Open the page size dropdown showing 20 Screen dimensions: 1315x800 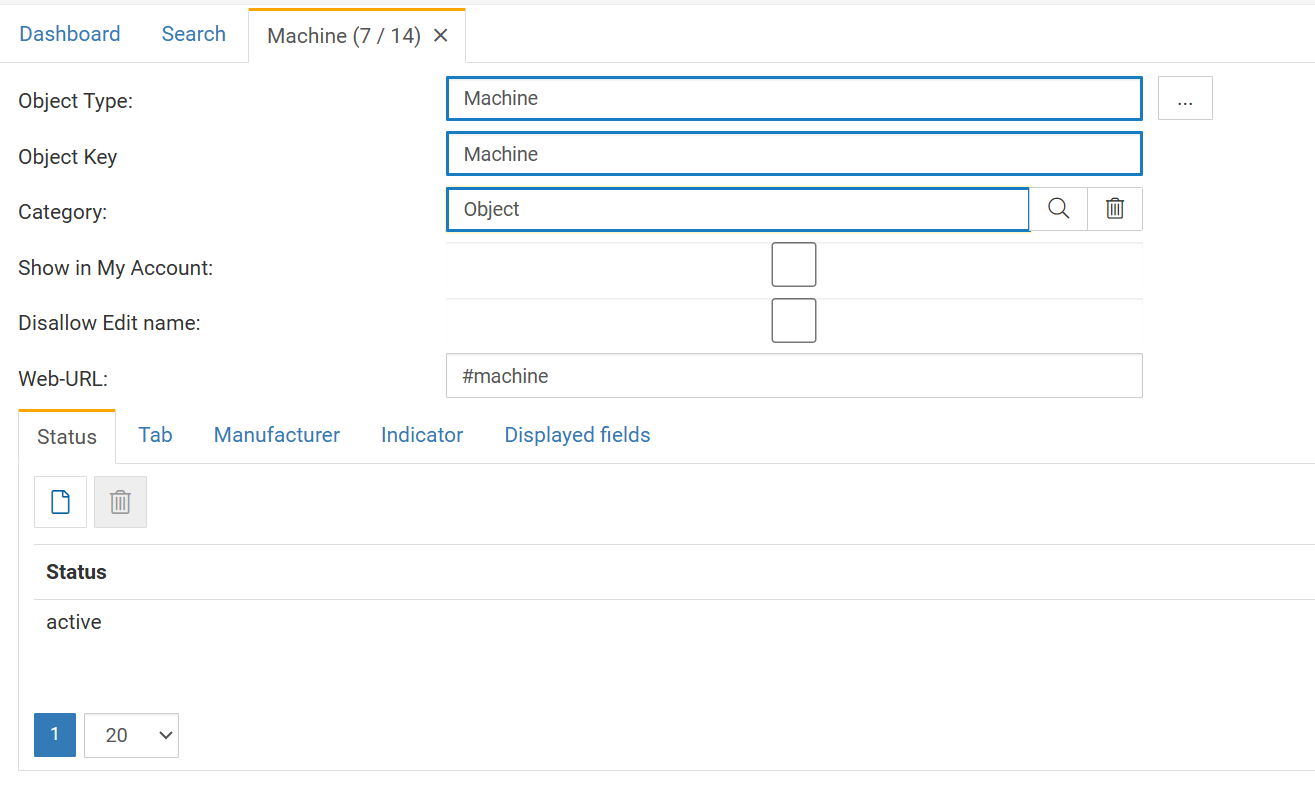click(131, 735)
